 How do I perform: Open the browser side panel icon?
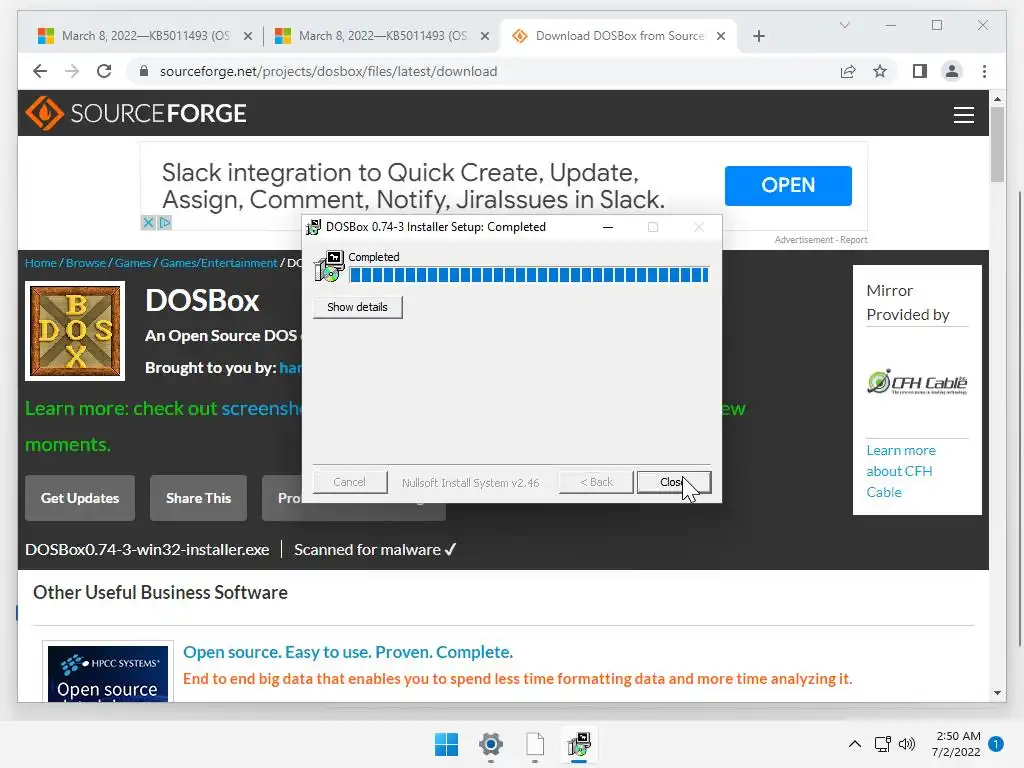[x=920, y=71]
